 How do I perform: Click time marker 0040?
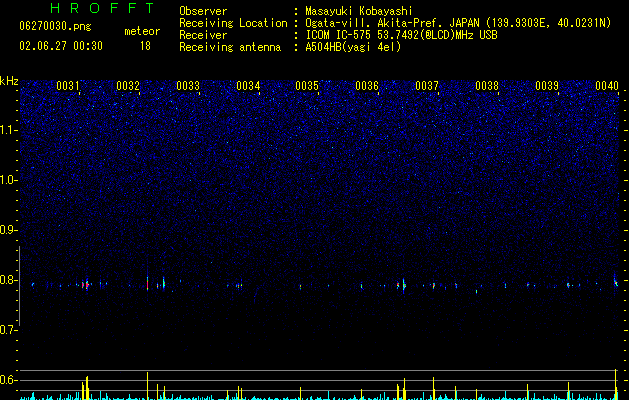(x=607, y=86)
